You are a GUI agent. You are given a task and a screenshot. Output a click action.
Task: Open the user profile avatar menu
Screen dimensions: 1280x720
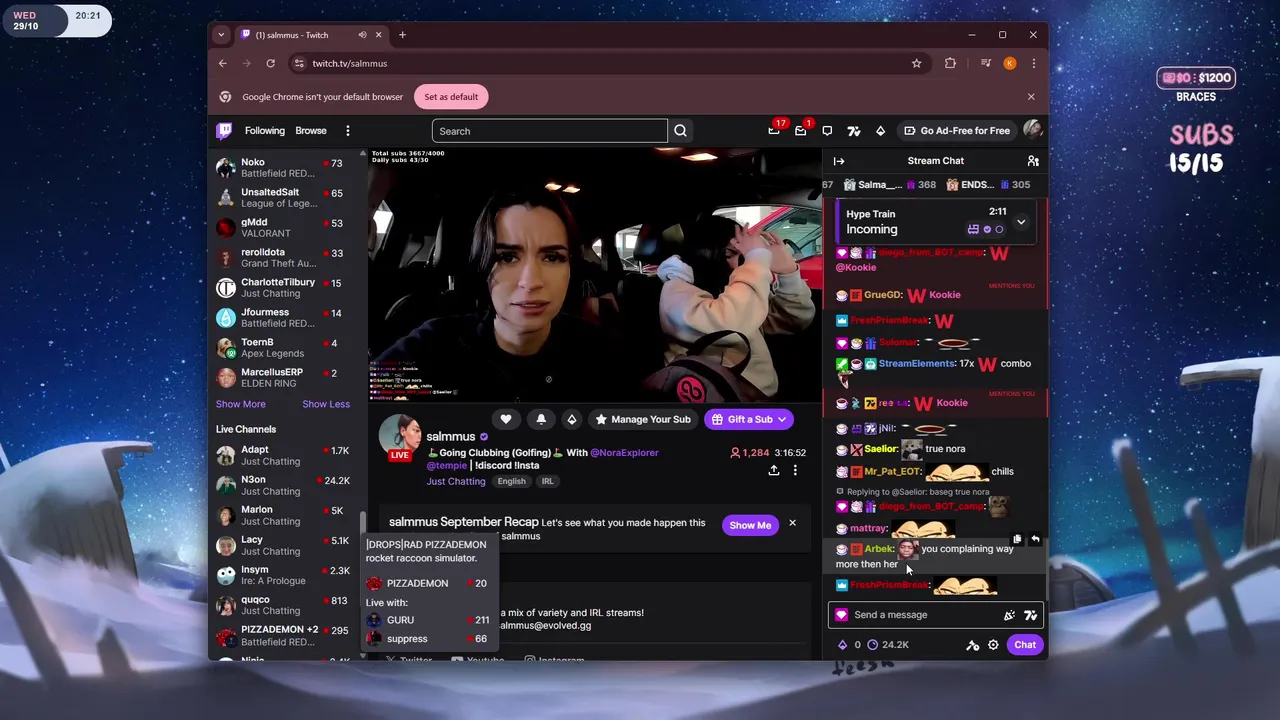tap(1032, 130)
